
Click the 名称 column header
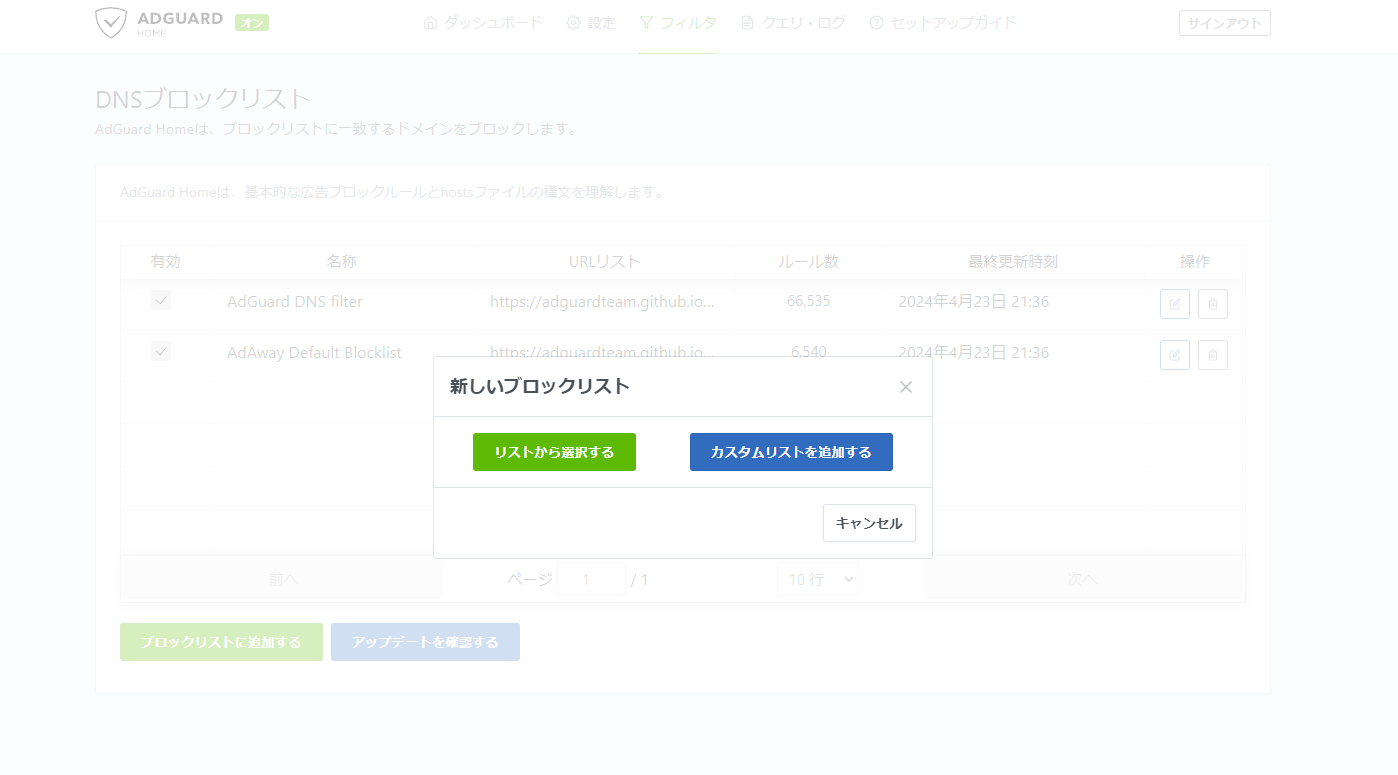pos(342,262)
